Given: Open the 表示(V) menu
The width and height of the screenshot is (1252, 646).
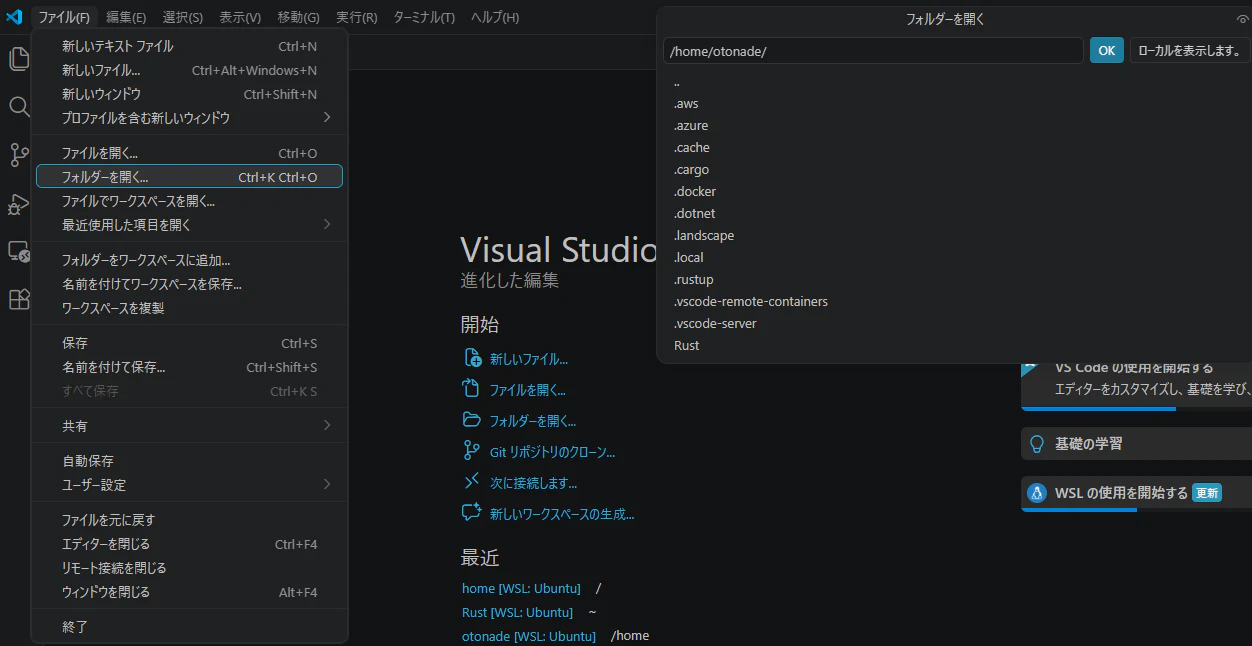Looking at the screenshot, I should click(x=240, y=17).
